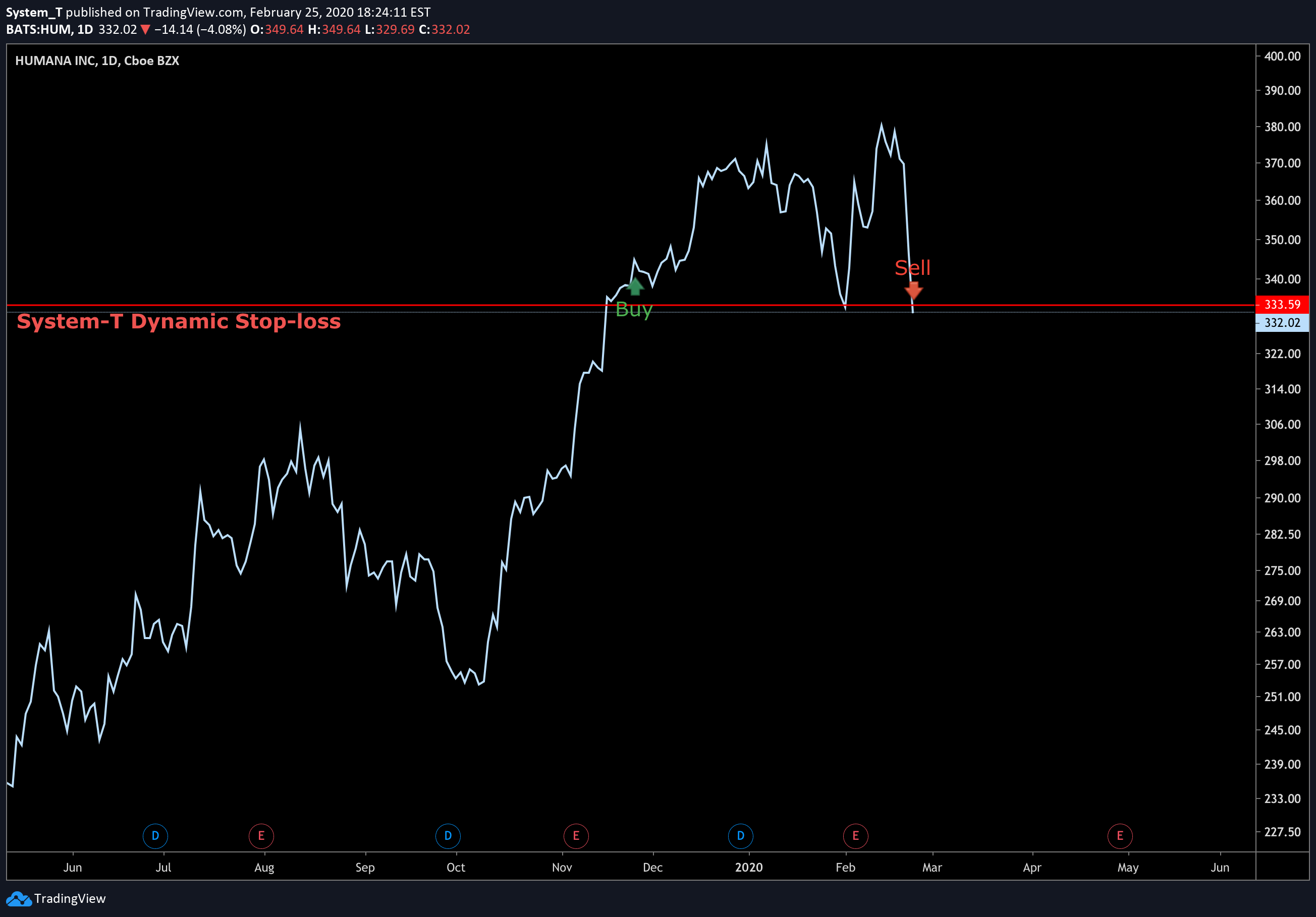
Task: Click the red 'Sell' label
Action: (912, 267)
